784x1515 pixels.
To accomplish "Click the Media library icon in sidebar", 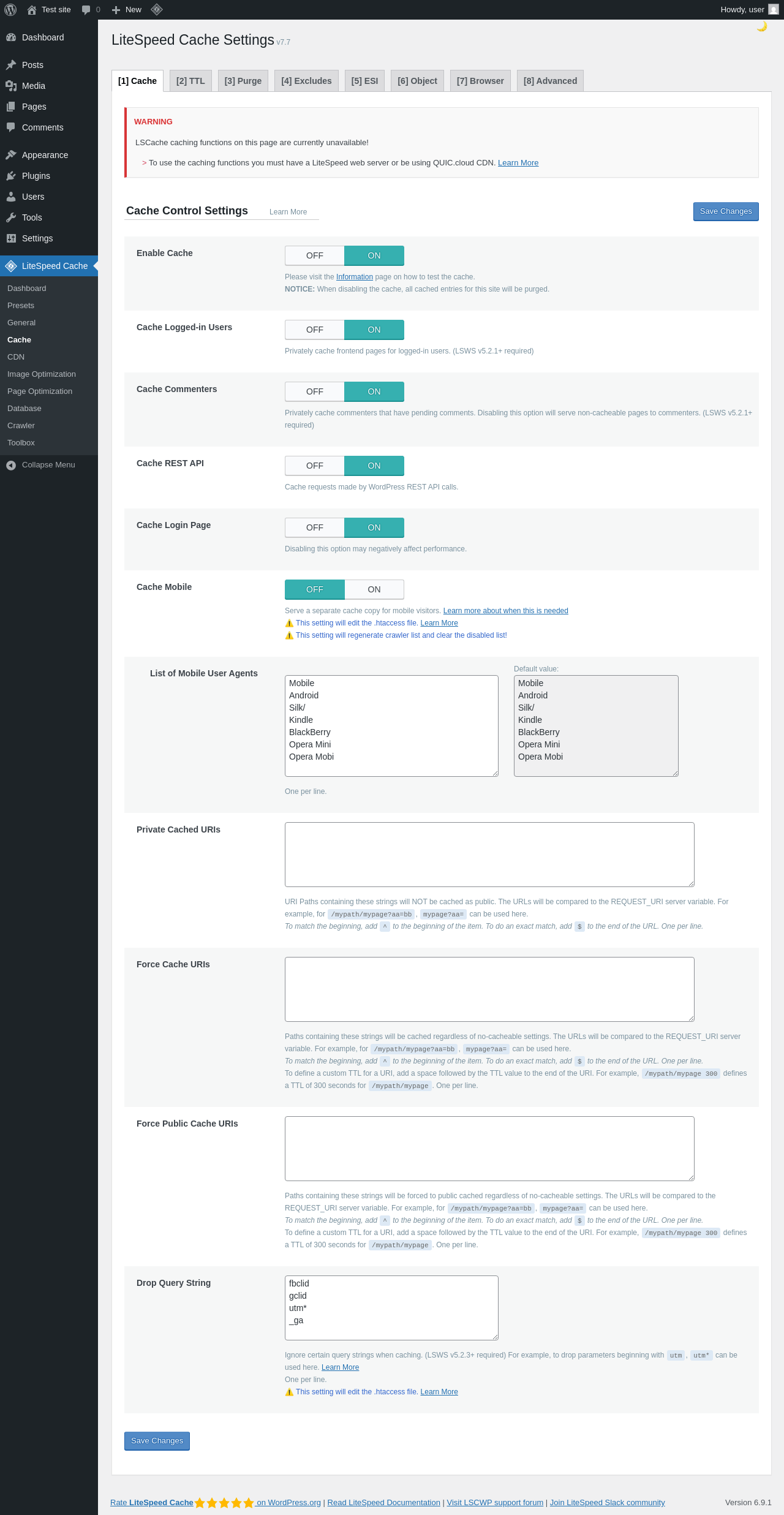I will pyautogui.click(x=11, y=86).
